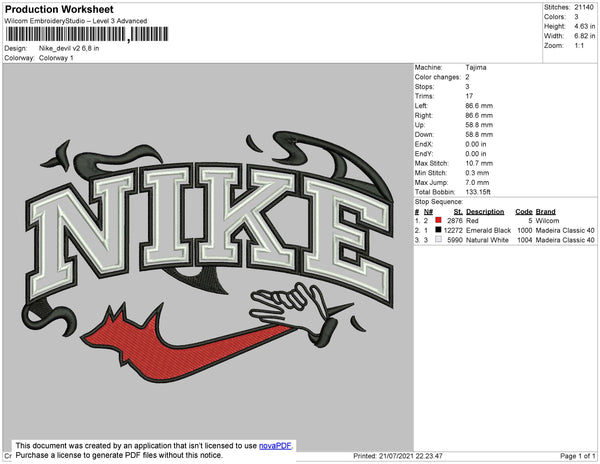Click the zoom value '1:1'

[579, 46]
